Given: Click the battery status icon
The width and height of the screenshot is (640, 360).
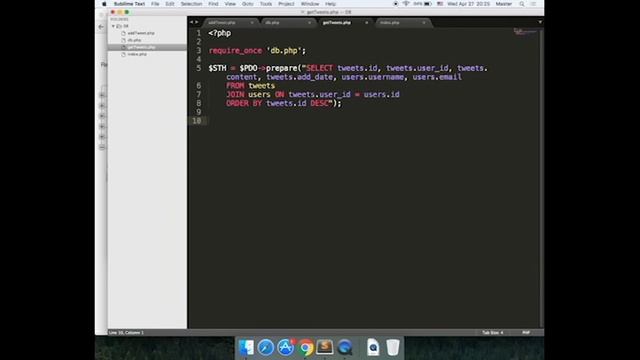Looking at the screenshot, I should point(428,4).
